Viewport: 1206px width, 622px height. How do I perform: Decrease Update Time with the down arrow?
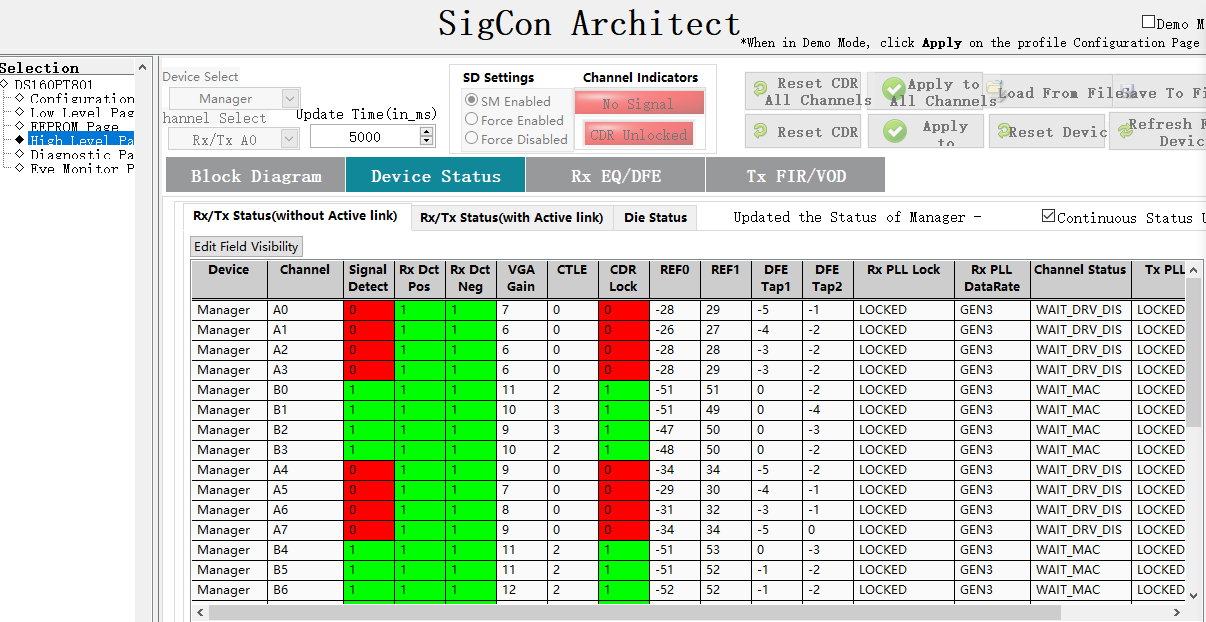tap(427, 142)
